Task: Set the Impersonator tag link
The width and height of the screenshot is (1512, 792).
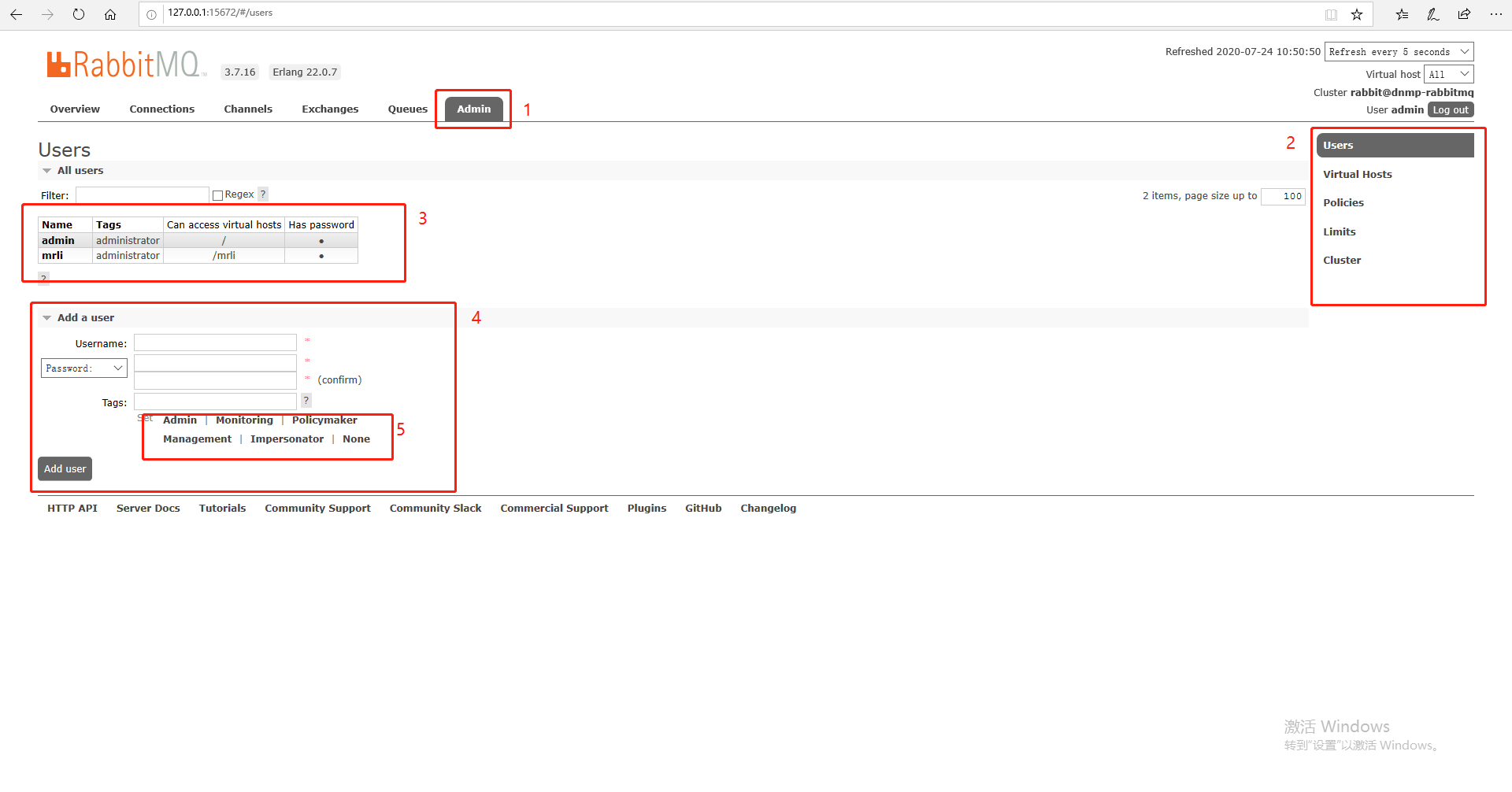Action: (287, 439)
